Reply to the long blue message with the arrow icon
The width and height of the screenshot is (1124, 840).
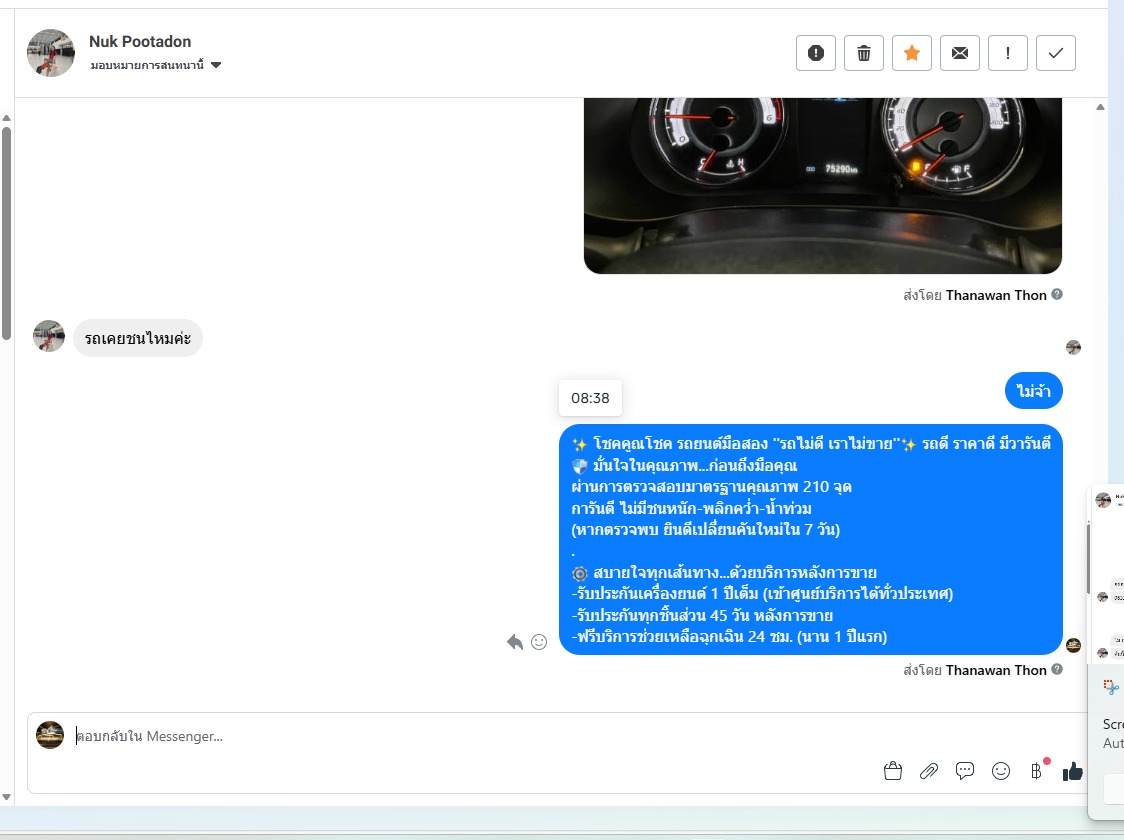515,641
